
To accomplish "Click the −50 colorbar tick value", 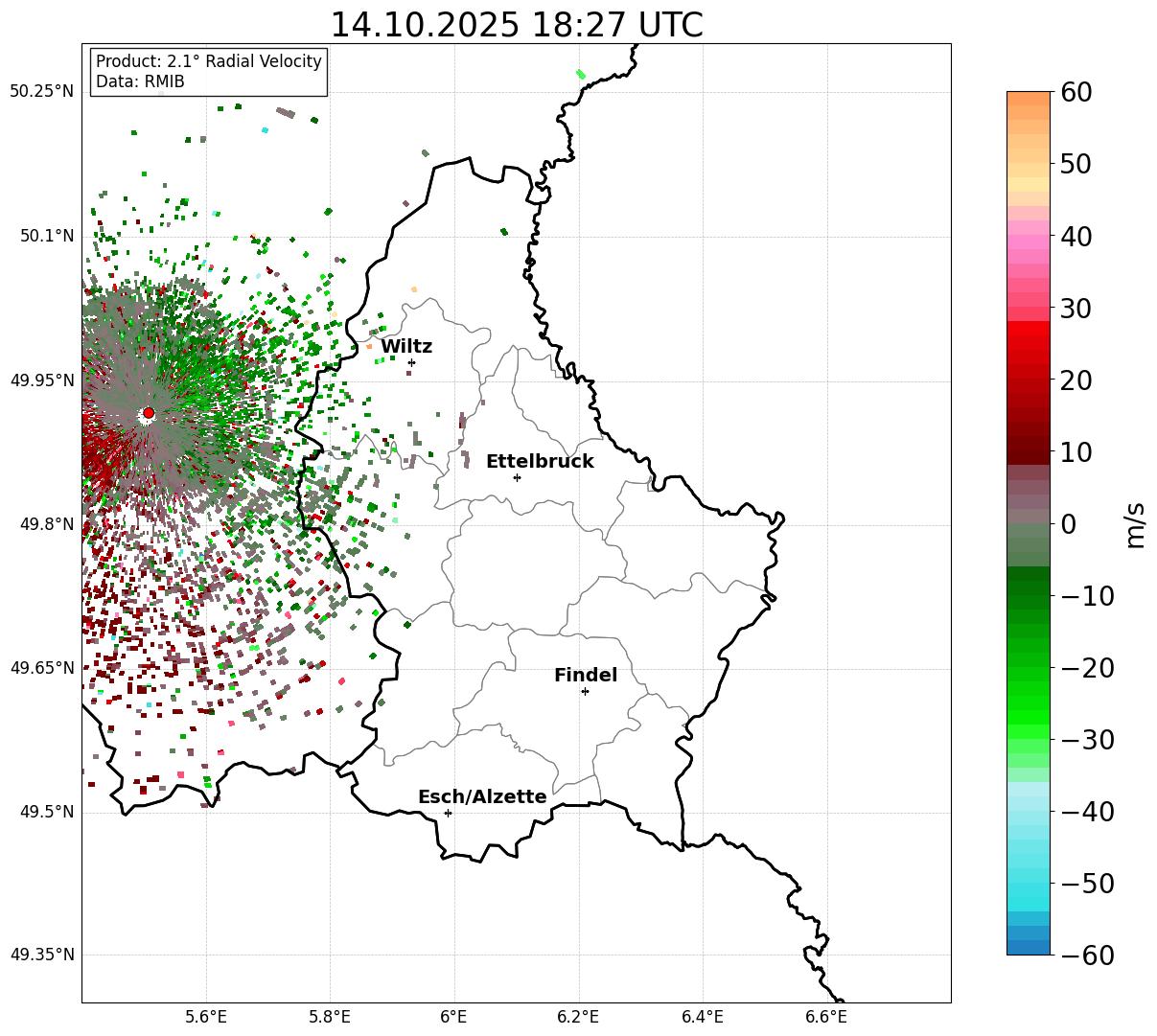I will 1088,884.
